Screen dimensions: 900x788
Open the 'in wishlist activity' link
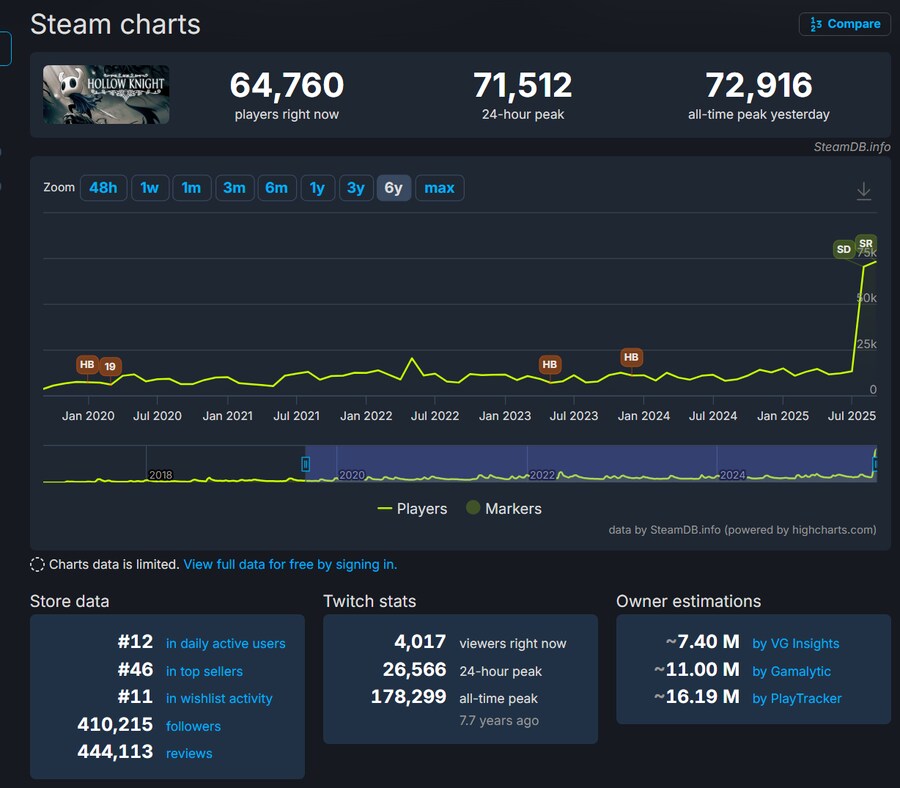click(219, 698)
